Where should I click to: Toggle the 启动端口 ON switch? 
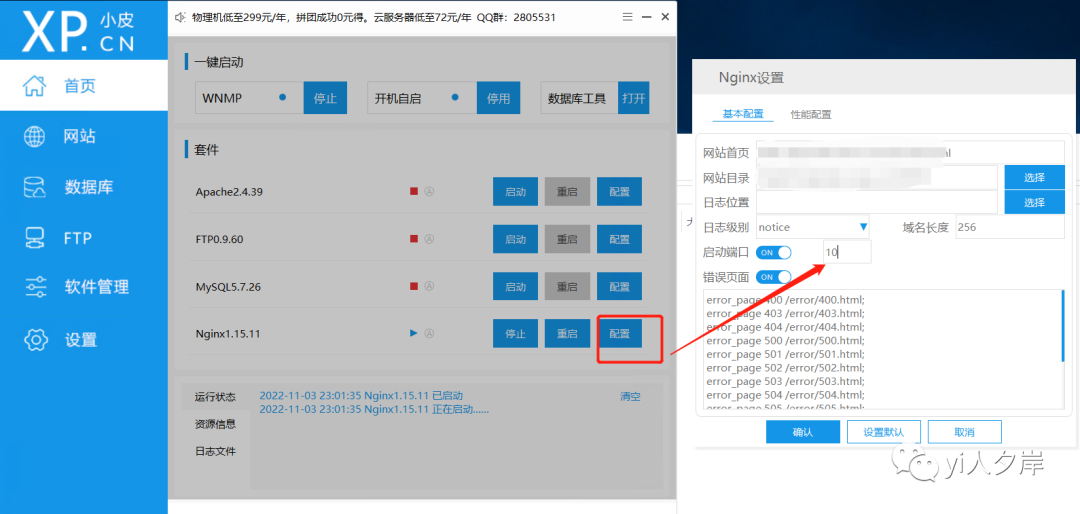(x=773, y=252)
